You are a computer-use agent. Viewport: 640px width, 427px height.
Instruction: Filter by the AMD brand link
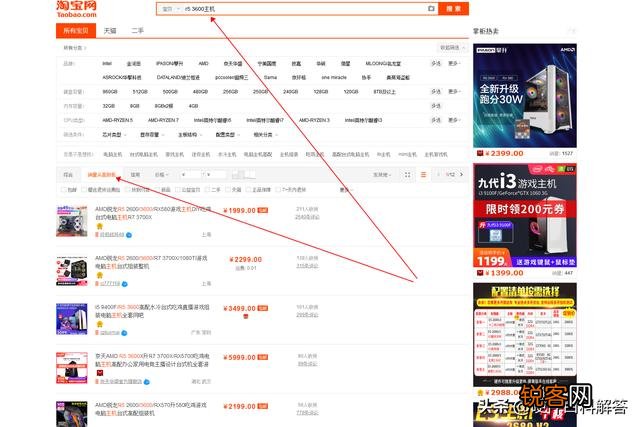click(203, 64)
